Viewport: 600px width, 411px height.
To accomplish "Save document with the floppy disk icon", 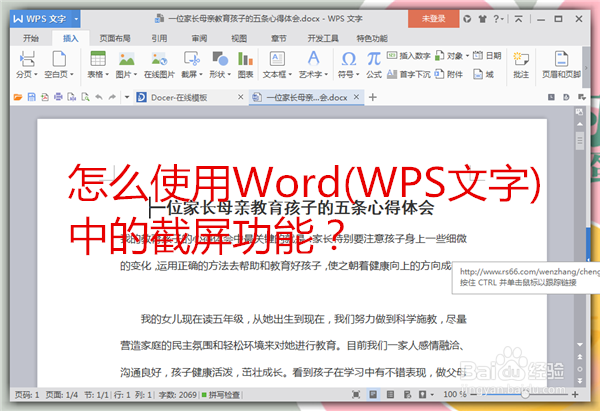I will (x=31, y=97).
